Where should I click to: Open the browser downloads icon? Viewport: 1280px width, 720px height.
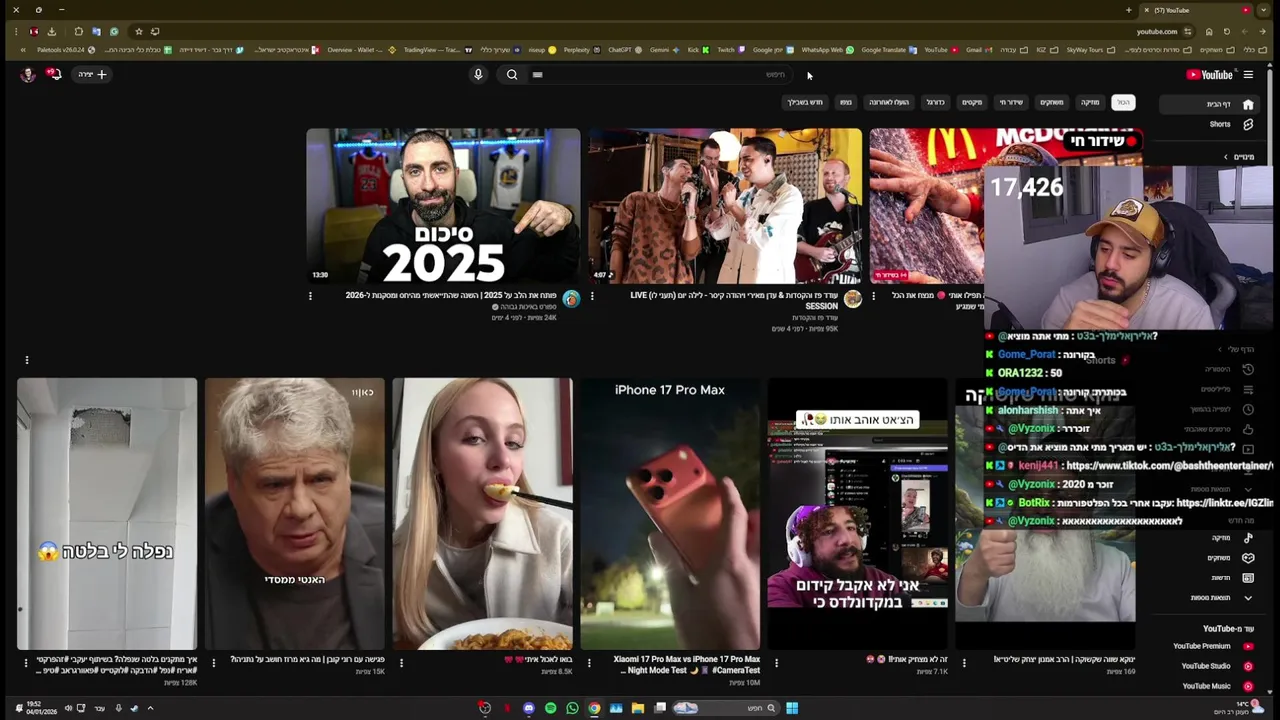click(x=52, y=31)
